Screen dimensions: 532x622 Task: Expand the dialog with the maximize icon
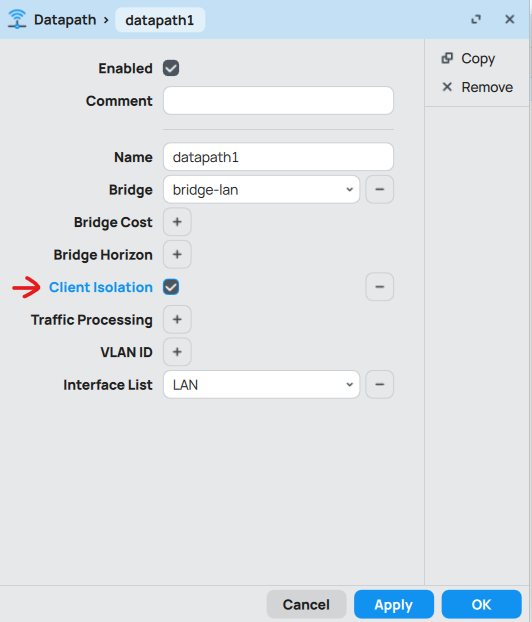pos(476,19)
